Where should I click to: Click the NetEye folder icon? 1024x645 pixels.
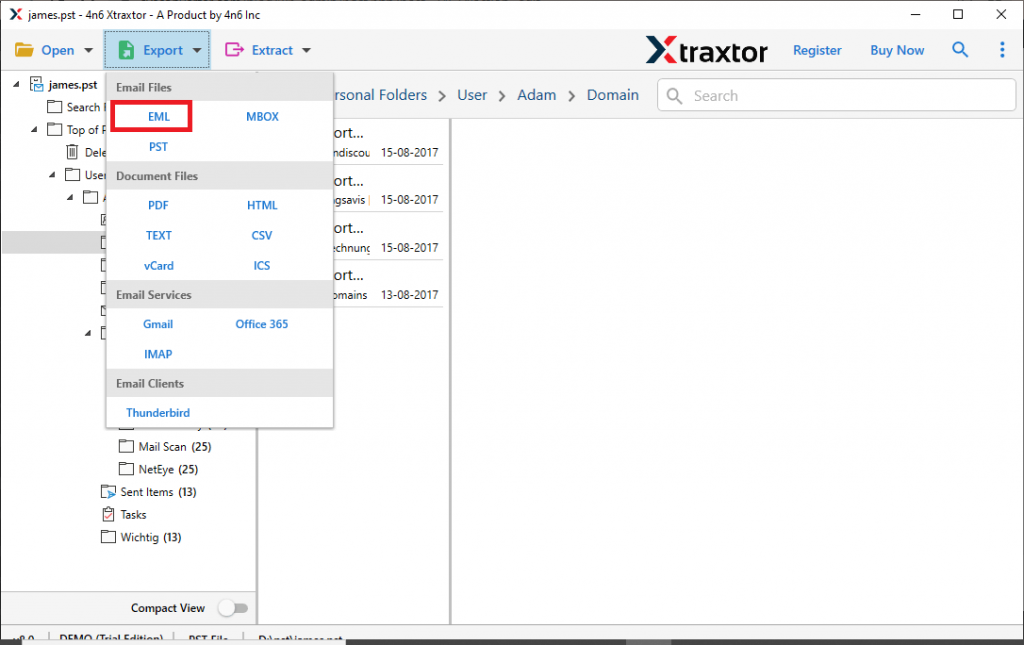coord(126,469)
